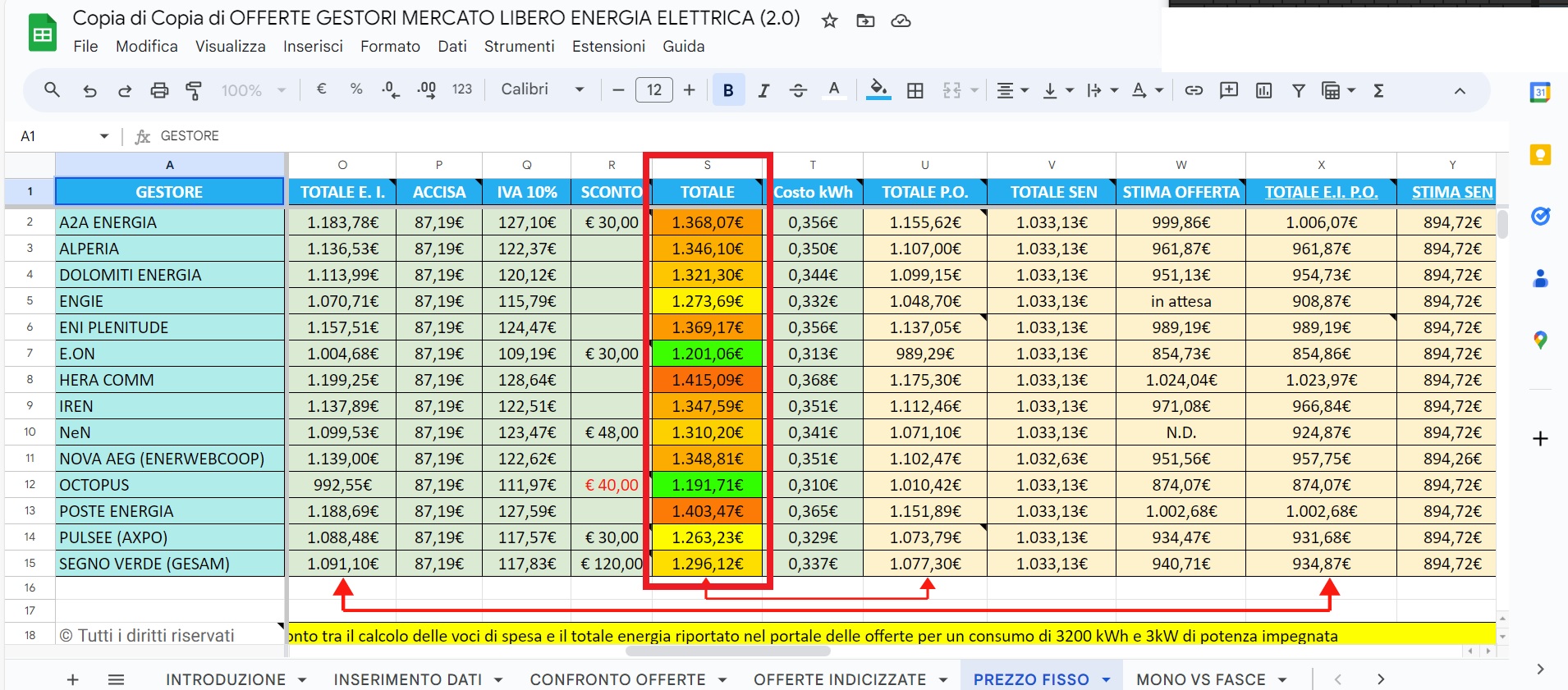Image resolution: width=1568 pixels, height=690 pixels.
Task: Open the Modifica menu
Action: pyautogui.click(x=147, y=47)
